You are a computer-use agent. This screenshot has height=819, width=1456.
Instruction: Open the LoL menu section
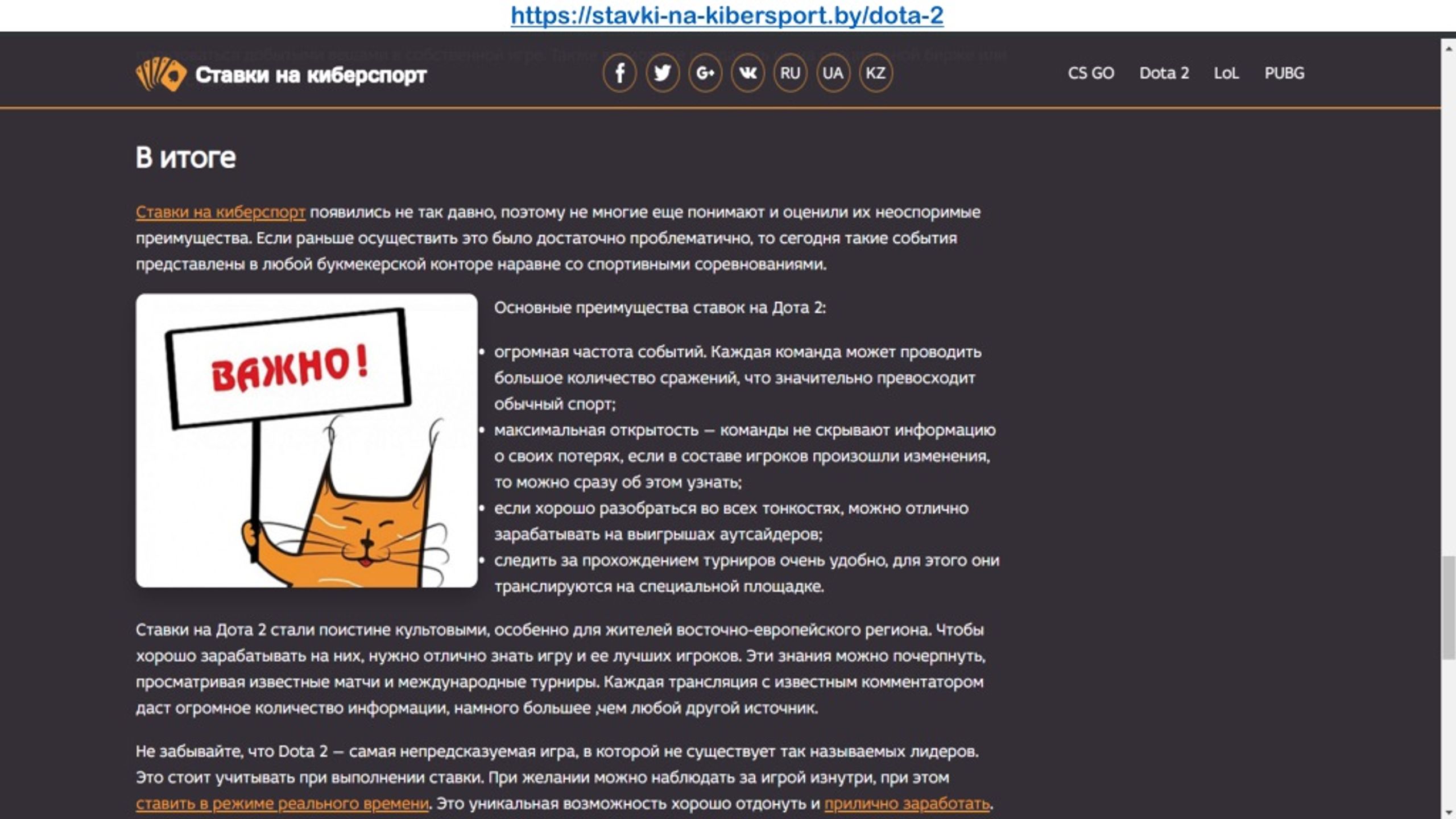(x=1226, y=73)
